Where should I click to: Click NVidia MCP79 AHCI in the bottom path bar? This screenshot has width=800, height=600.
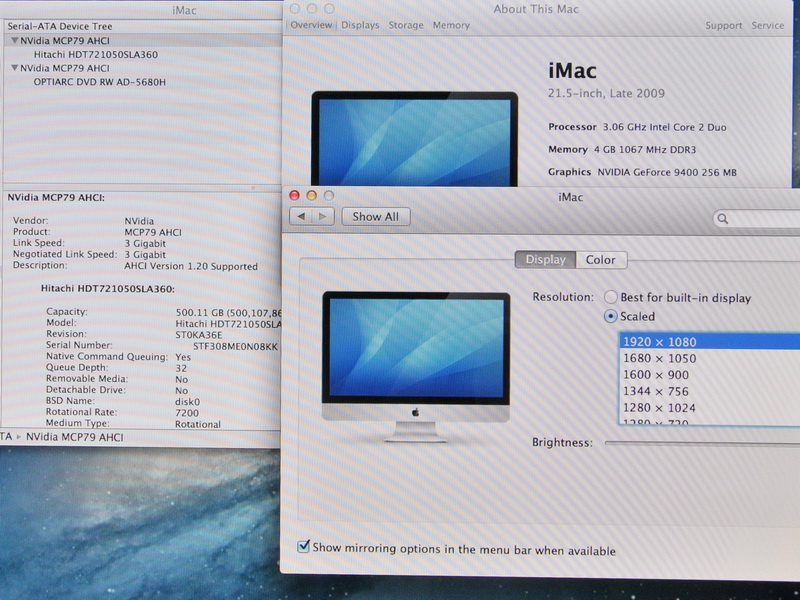pos(74,437)
